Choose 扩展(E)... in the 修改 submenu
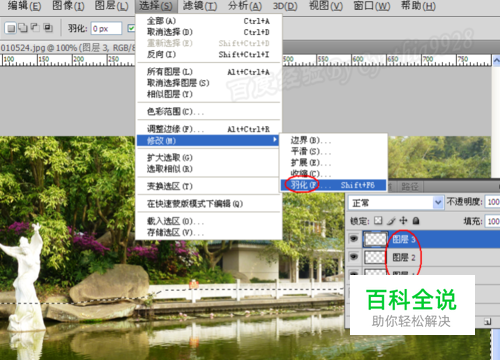This screenshot has width=500, height=360. (x=333, y=163)
